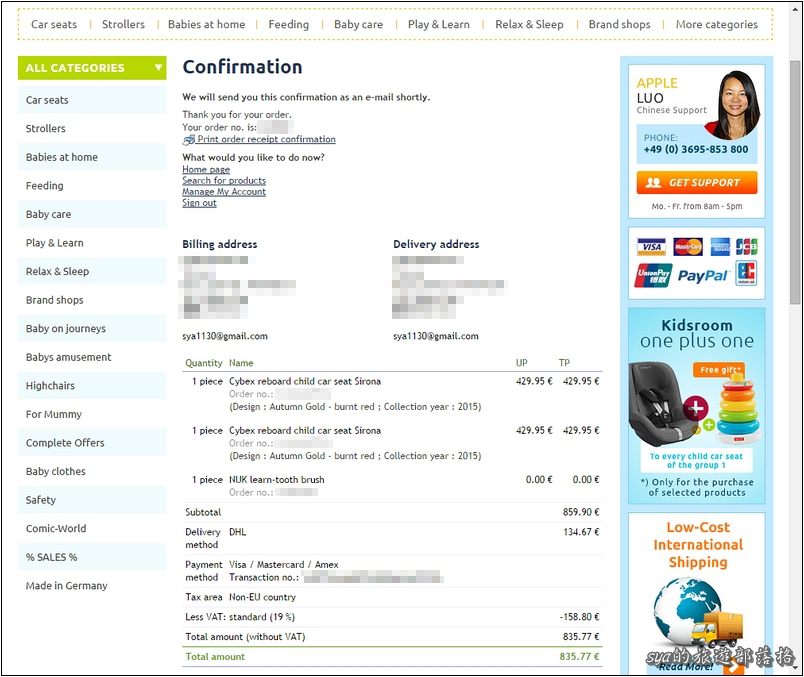
Task: Open the Comic-World category
Action: coord(92,529)
